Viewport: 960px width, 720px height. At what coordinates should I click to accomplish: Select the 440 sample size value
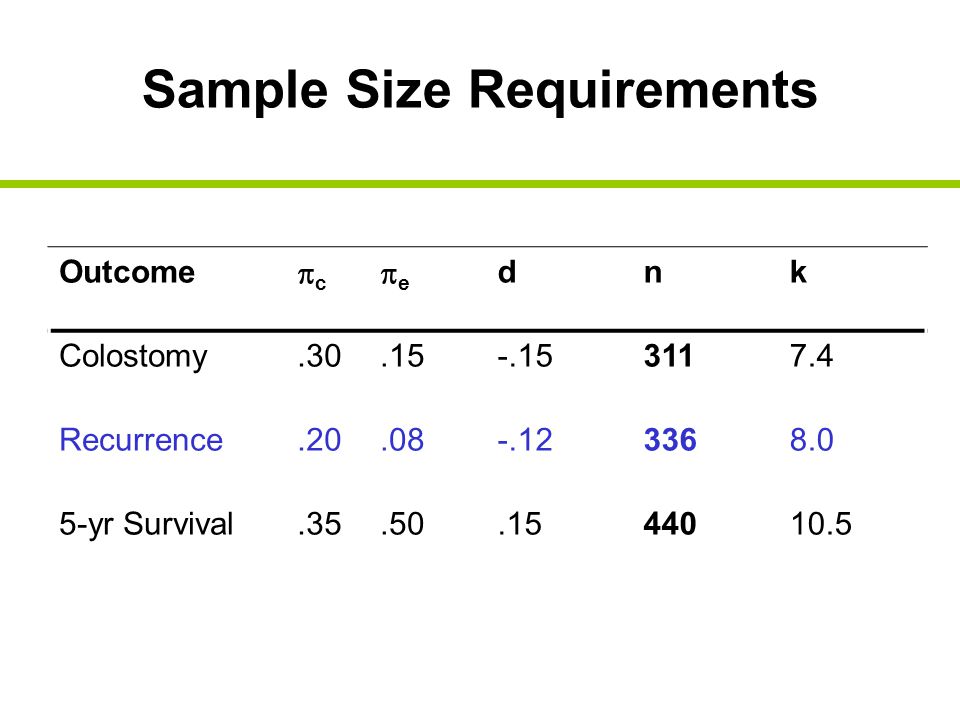[x=670, y=524]
